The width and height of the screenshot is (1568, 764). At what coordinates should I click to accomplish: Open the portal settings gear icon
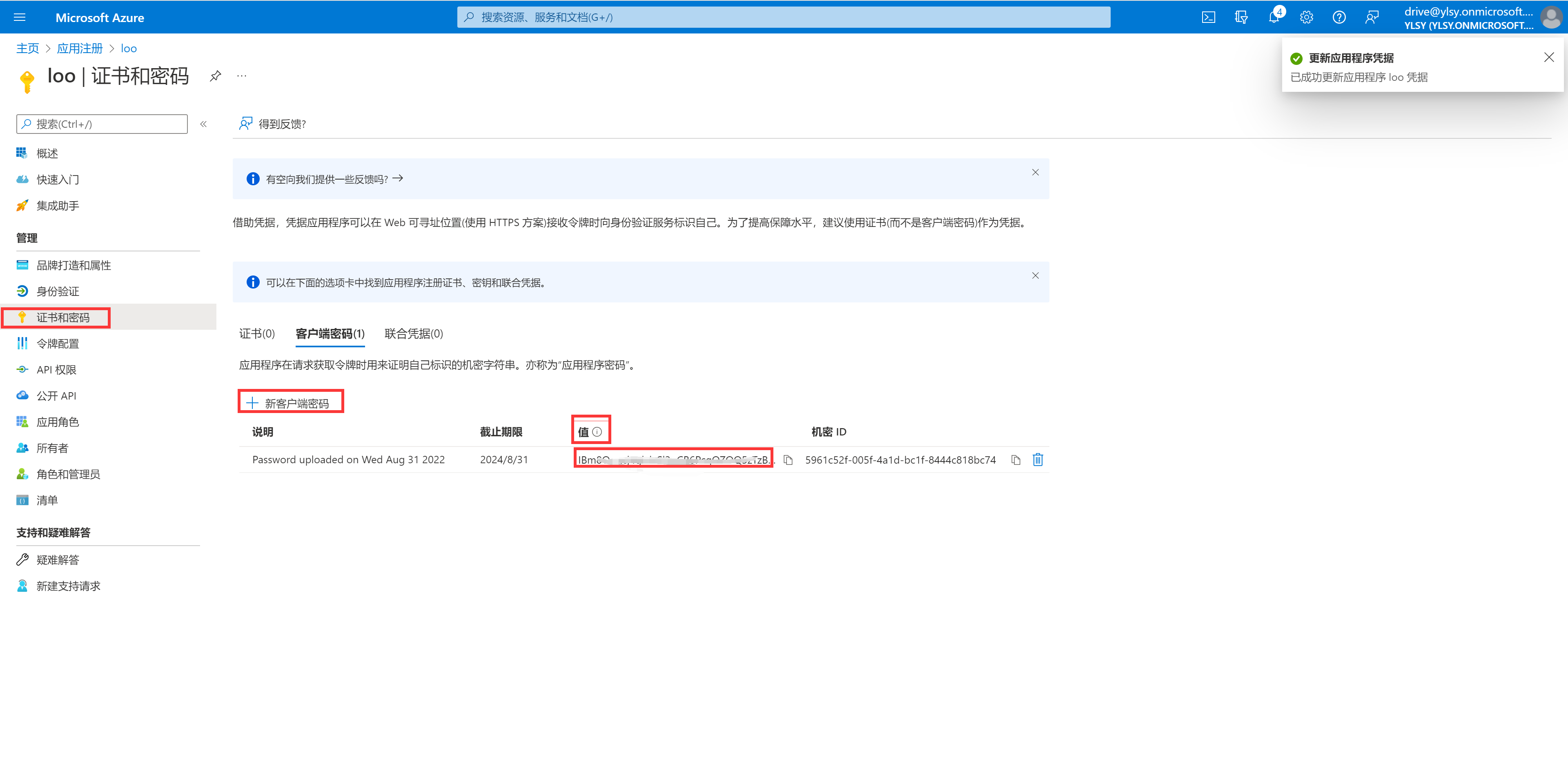pos(1306,17)
